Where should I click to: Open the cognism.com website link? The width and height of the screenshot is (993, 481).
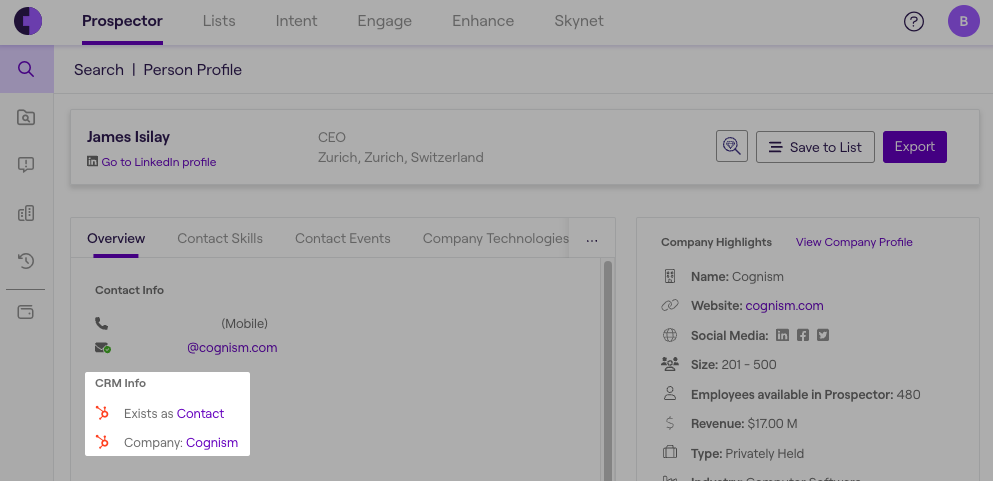[x=785, y=306]
